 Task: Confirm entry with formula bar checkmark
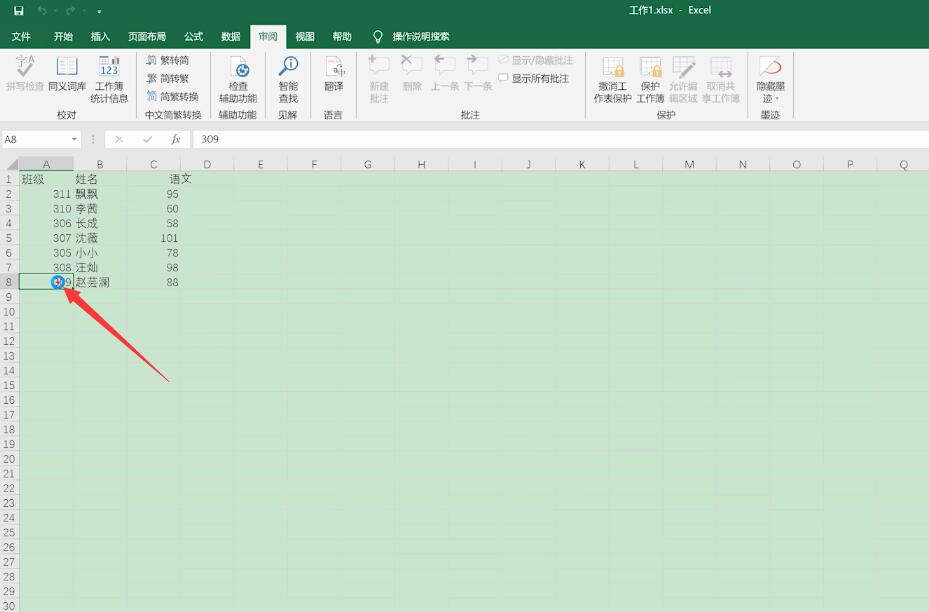point(148,139)
